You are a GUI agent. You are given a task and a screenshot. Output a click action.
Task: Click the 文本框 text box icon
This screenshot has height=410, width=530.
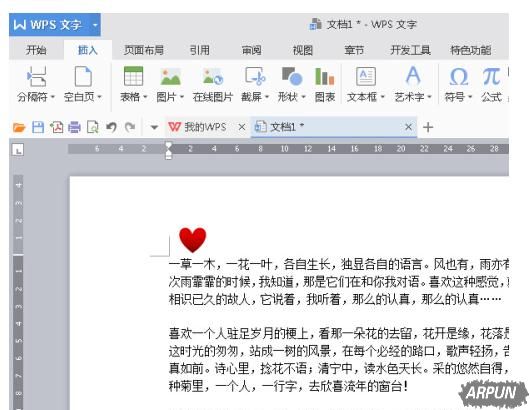click(x=366, y=76)
